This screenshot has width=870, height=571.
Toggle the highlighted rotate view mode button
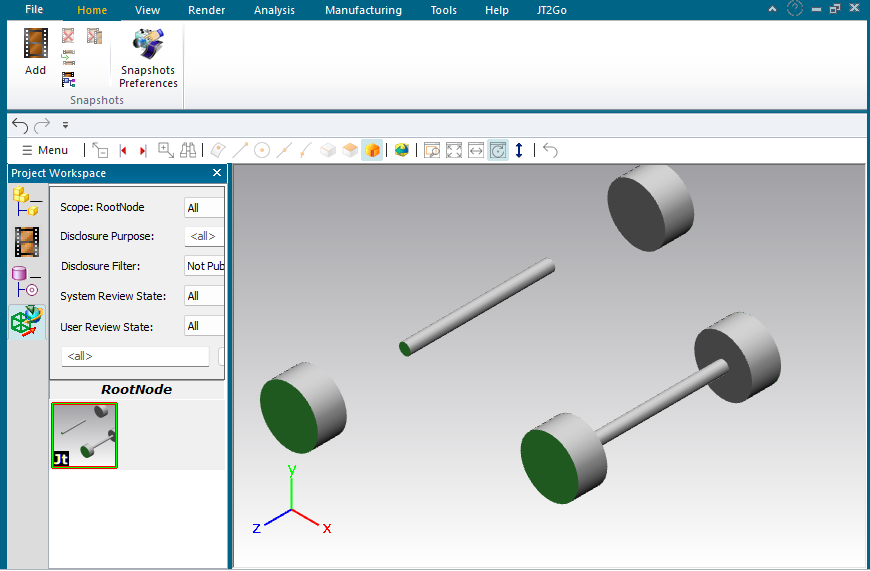[498, 150]
